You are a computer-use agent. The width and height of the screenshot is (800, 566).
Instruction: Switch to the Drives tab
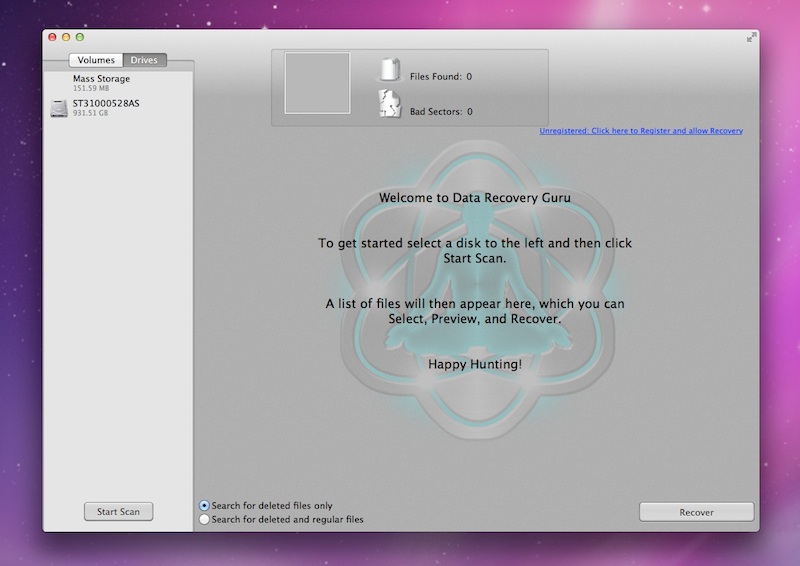click(144, 60)
